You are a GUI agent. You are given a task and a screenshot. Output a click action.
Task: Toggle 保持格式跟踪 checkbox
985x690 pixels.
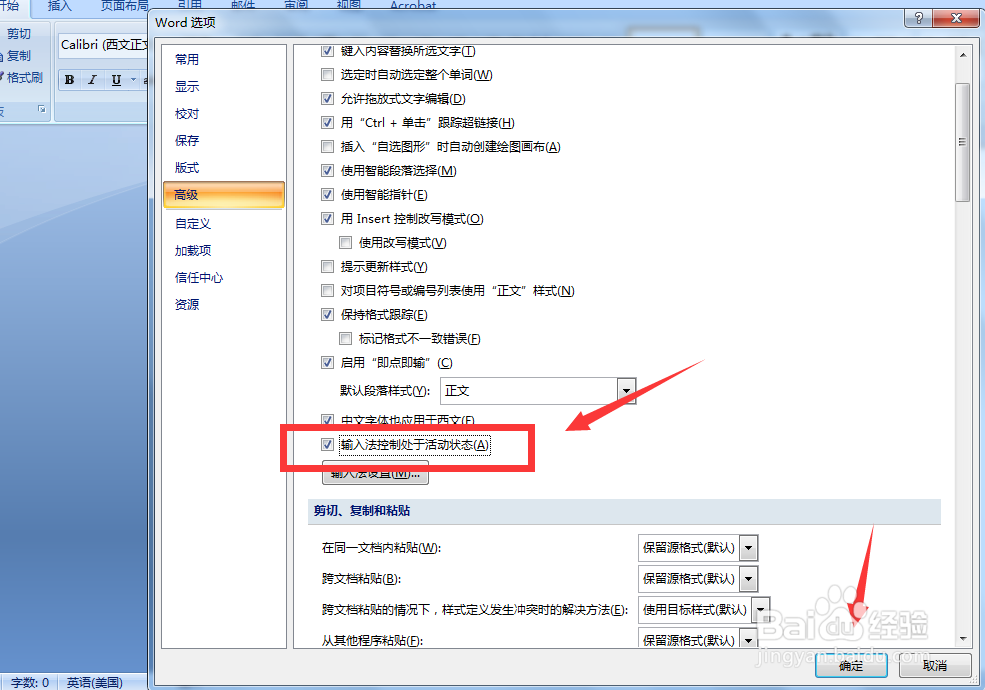(x=327, y=314)
